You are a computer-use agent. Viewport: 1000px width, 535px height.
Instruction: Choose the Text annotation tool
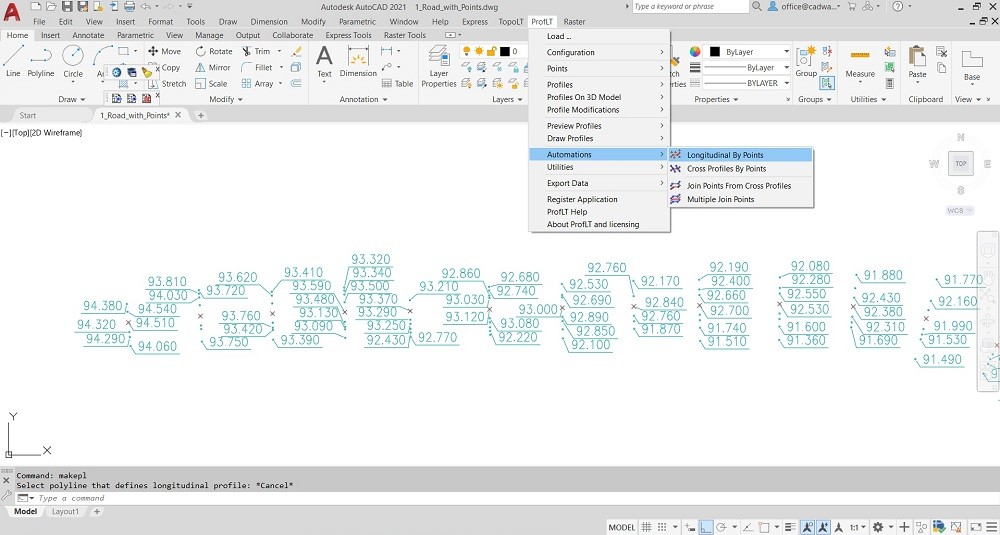click(x=324, y=62)
